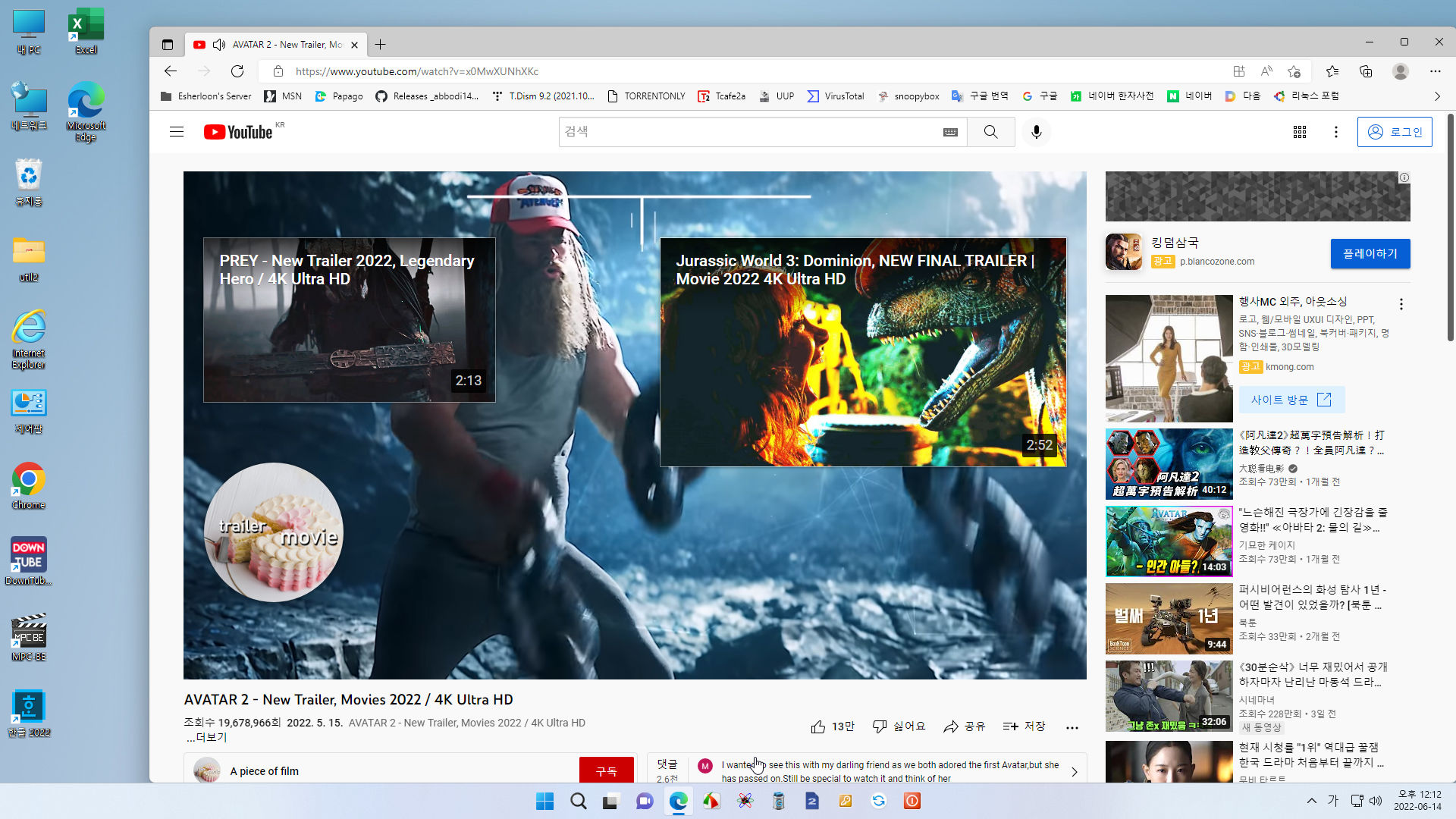Image resolution: width=1456 pixels, height=819 pixels.
Task: Open the YouTube apps grid
Action: tap(1300, 132)
